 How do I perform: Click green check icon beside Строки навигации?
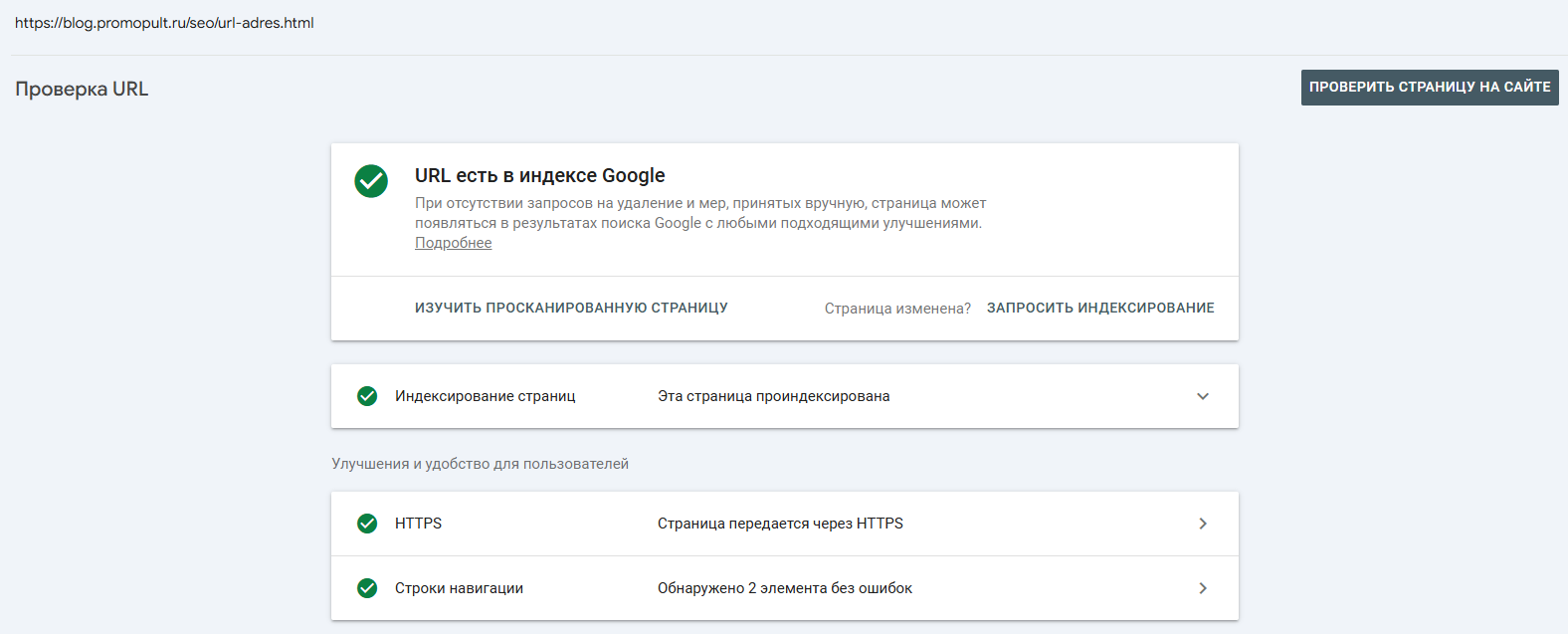point(367,588)
